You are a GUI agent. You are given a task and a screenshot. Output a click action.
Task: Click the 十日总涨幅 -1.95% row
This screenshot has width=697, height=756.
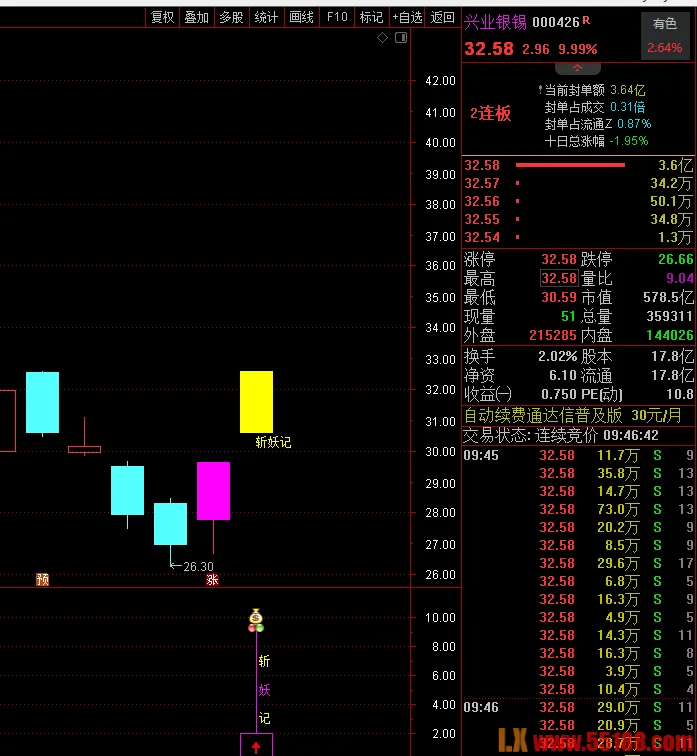tap(596, 141)
